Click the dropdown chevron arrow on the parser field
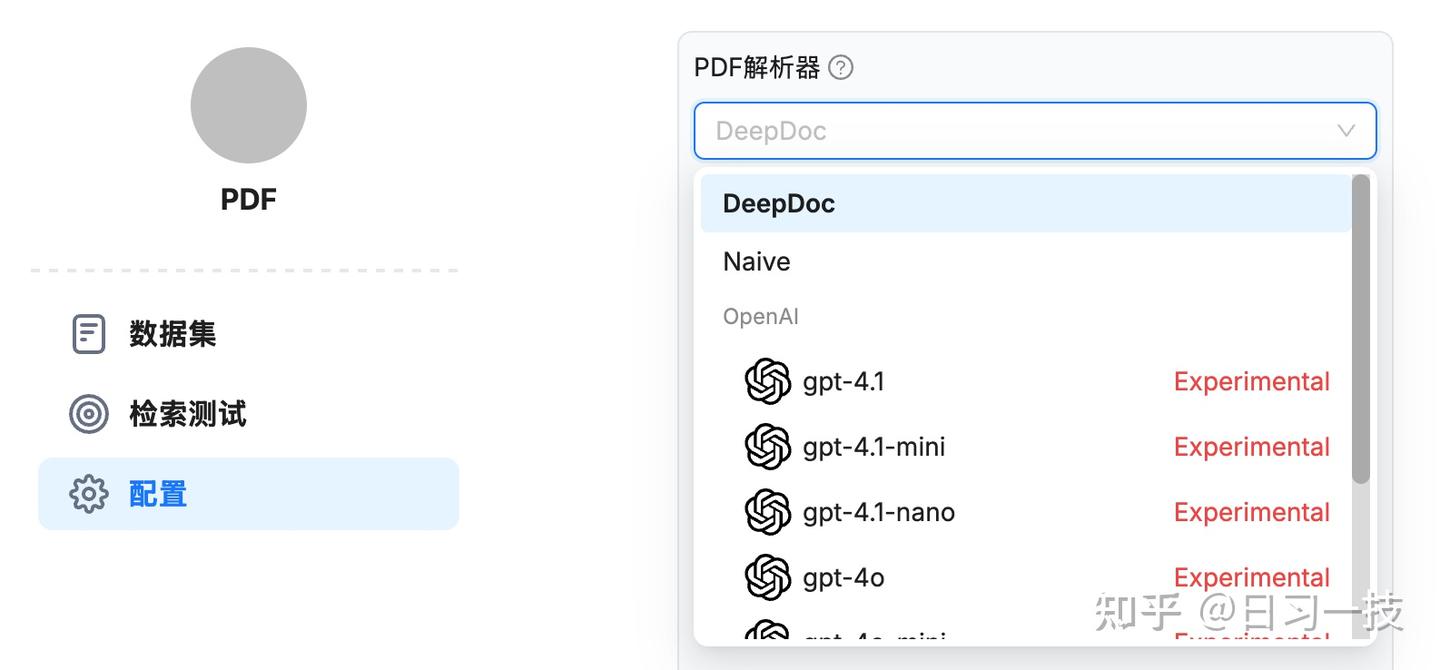 tap(1345, 130)
